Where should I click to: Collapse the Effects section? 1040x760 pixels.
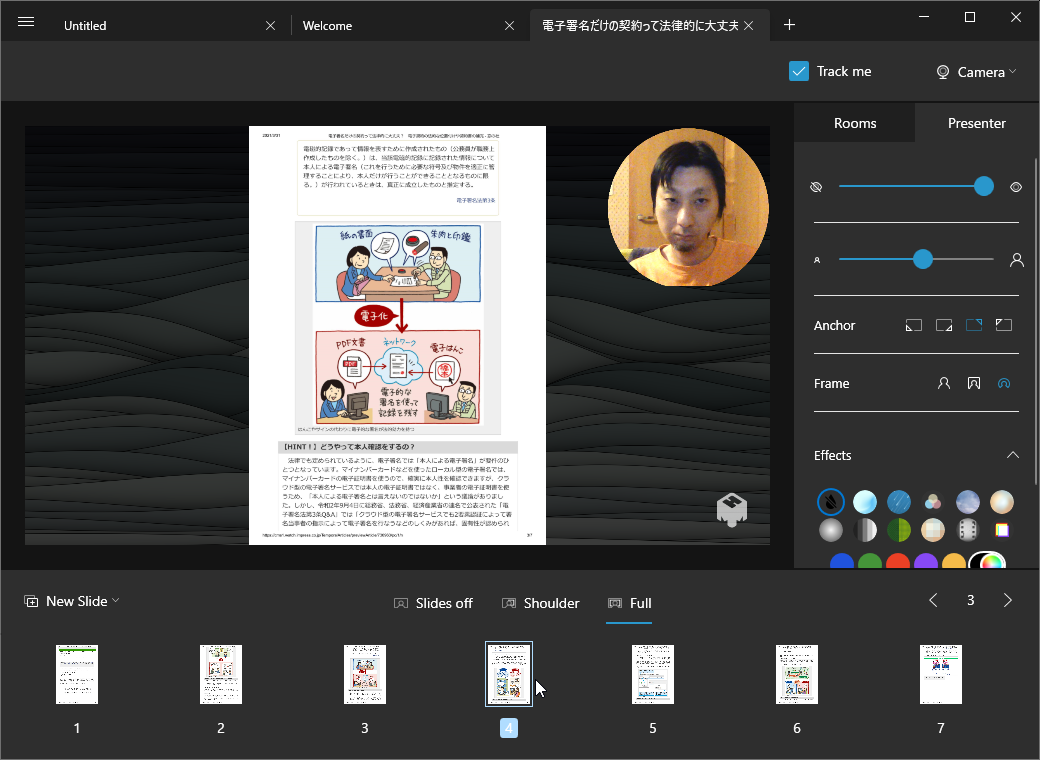[x=1013, y=455]
